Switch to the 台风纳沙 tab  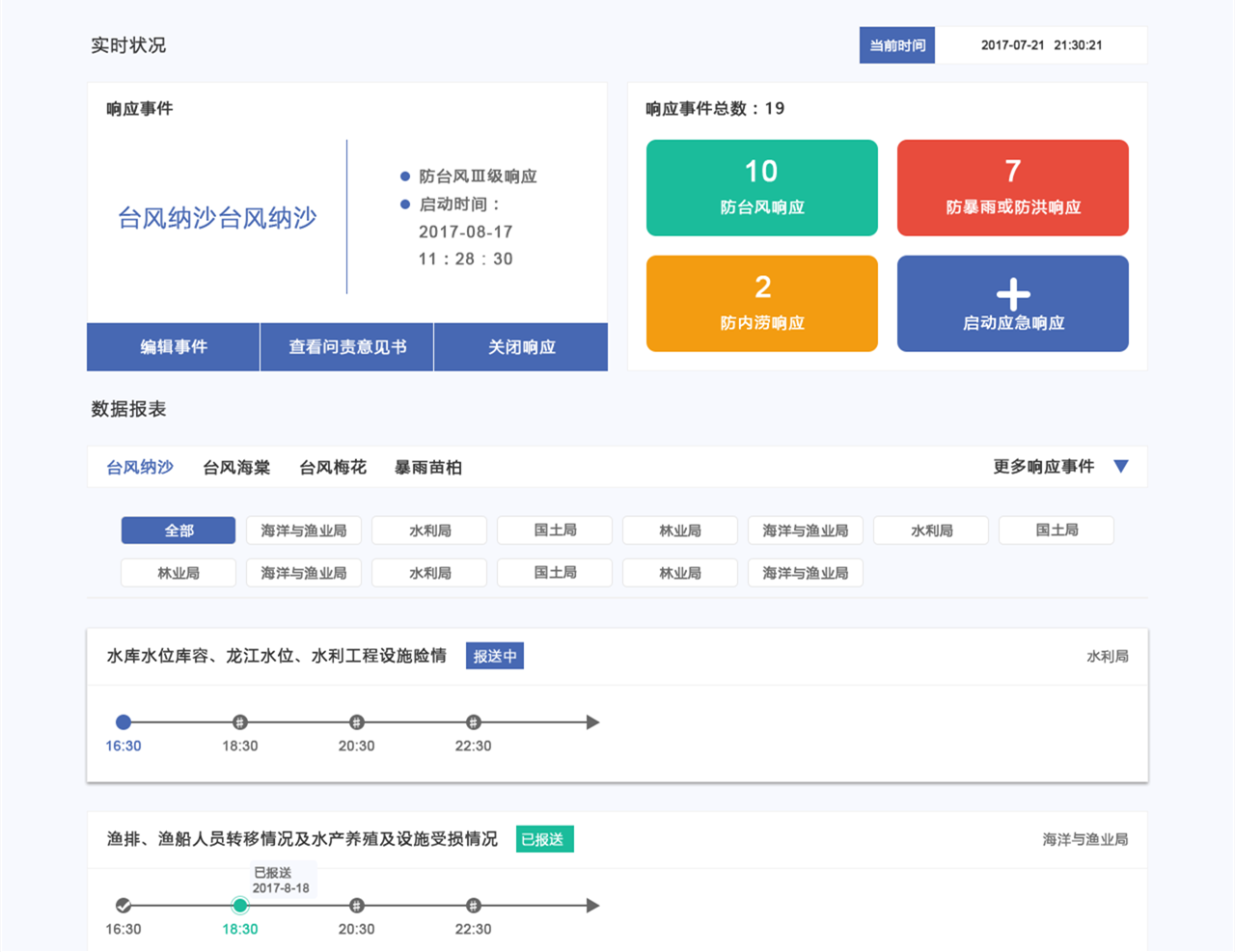pos(140,468)
